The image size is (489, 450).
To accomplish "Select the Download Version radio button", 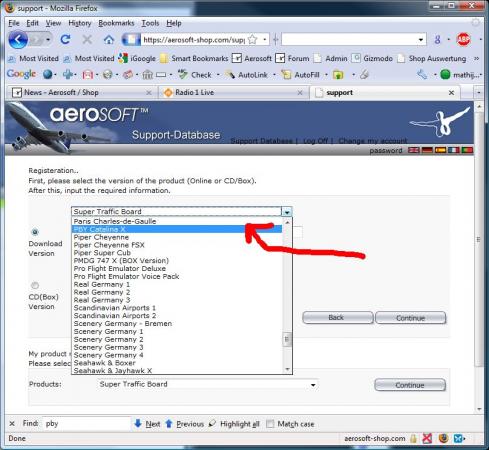I will [35, 232].
